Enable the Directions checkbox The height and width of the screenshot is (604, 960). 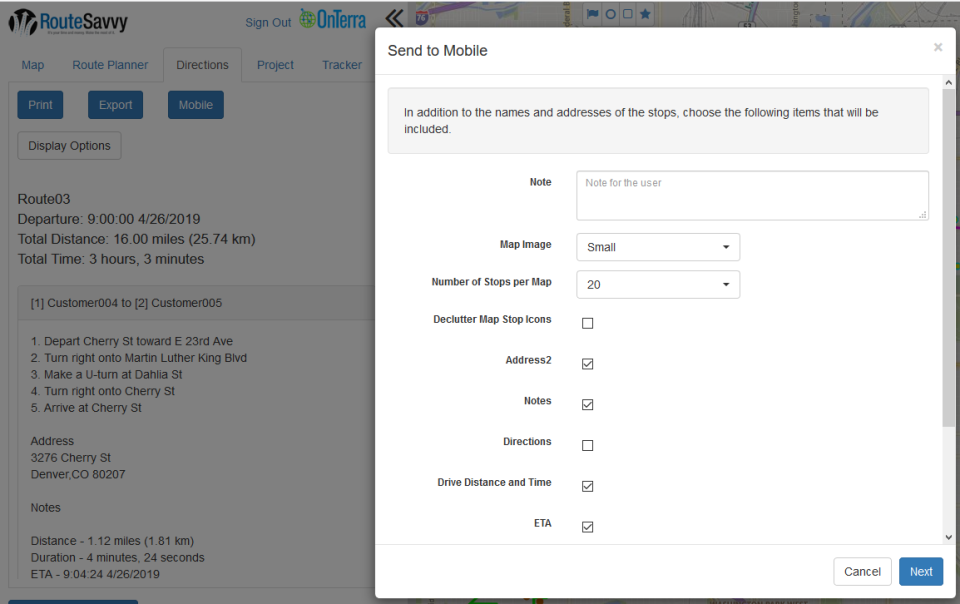point(587,444)
